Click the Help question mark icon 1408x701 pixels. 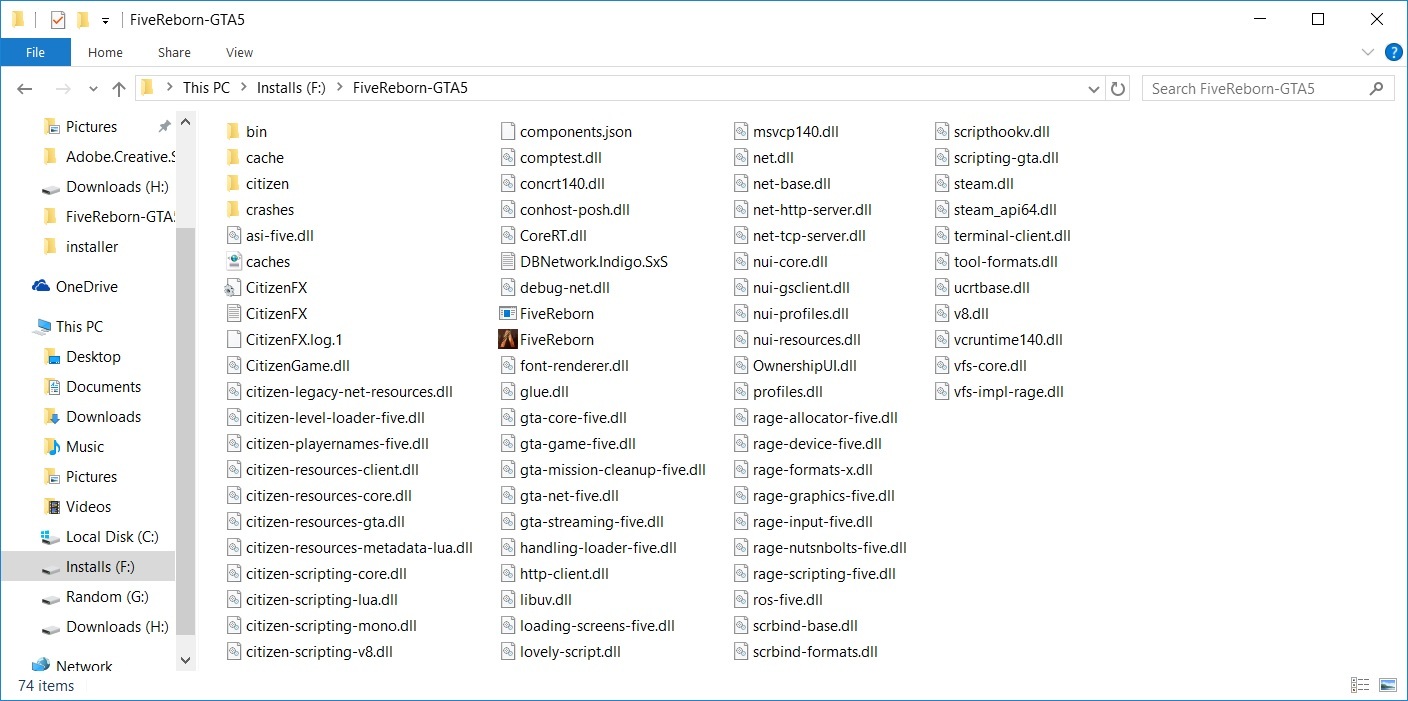click(1393, 52)
